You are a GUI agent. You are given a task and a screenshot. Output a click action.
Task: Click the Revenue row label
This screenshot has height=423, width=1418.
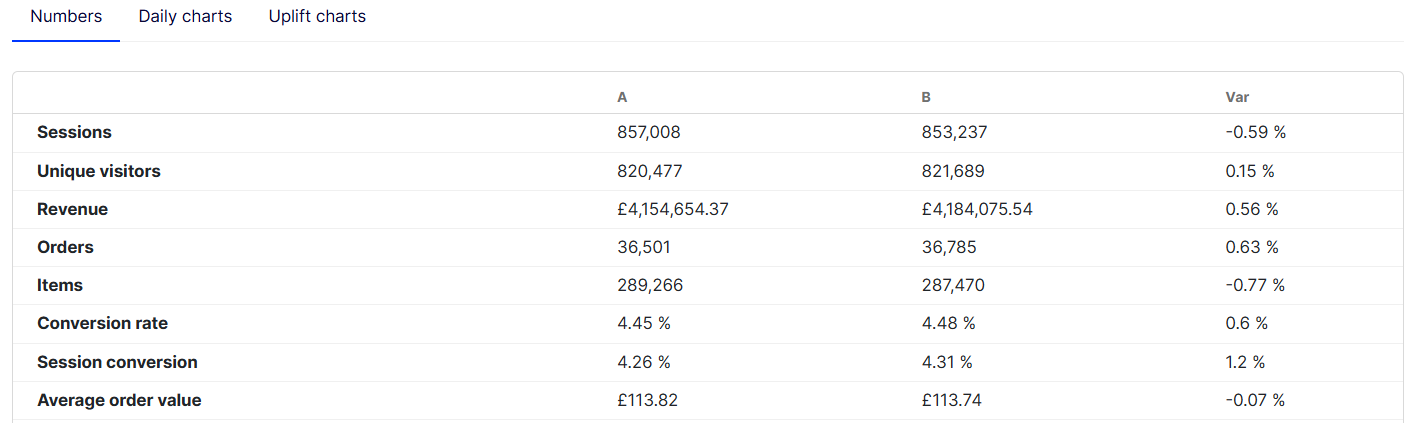pyautogui.click(x=72, y=210)
